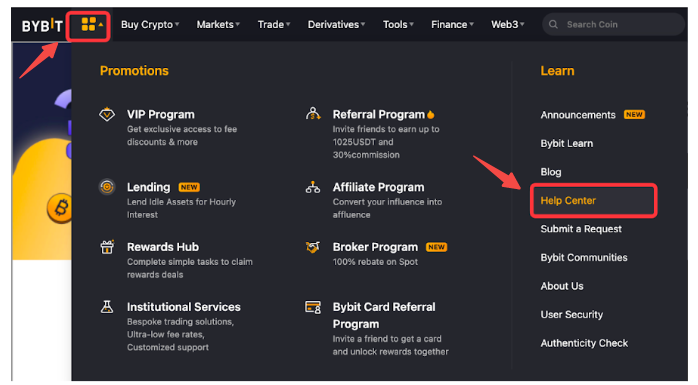
Task: Expand the Derivatives dropdown
Action: (x=337, y=24)
